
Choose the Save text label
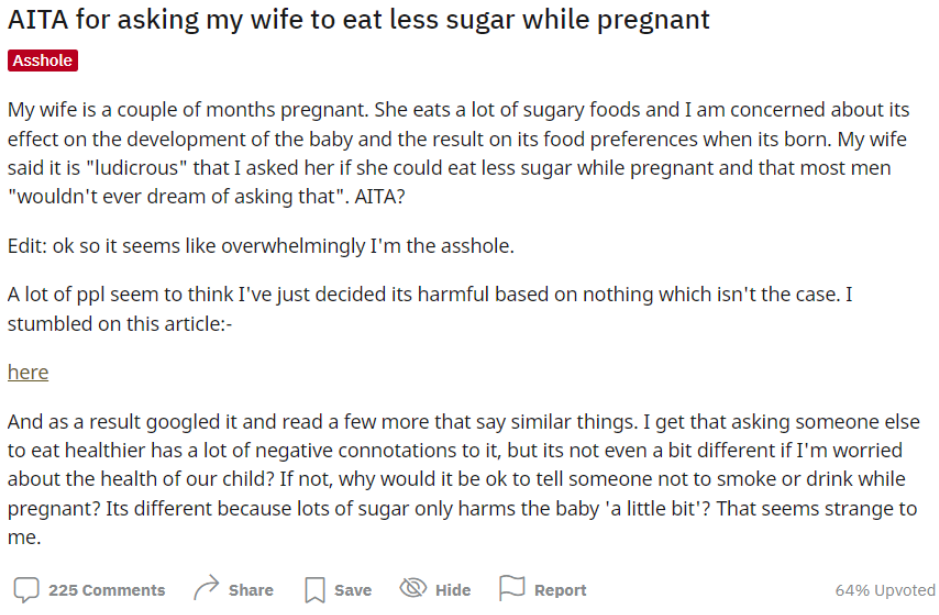point(353,590)
